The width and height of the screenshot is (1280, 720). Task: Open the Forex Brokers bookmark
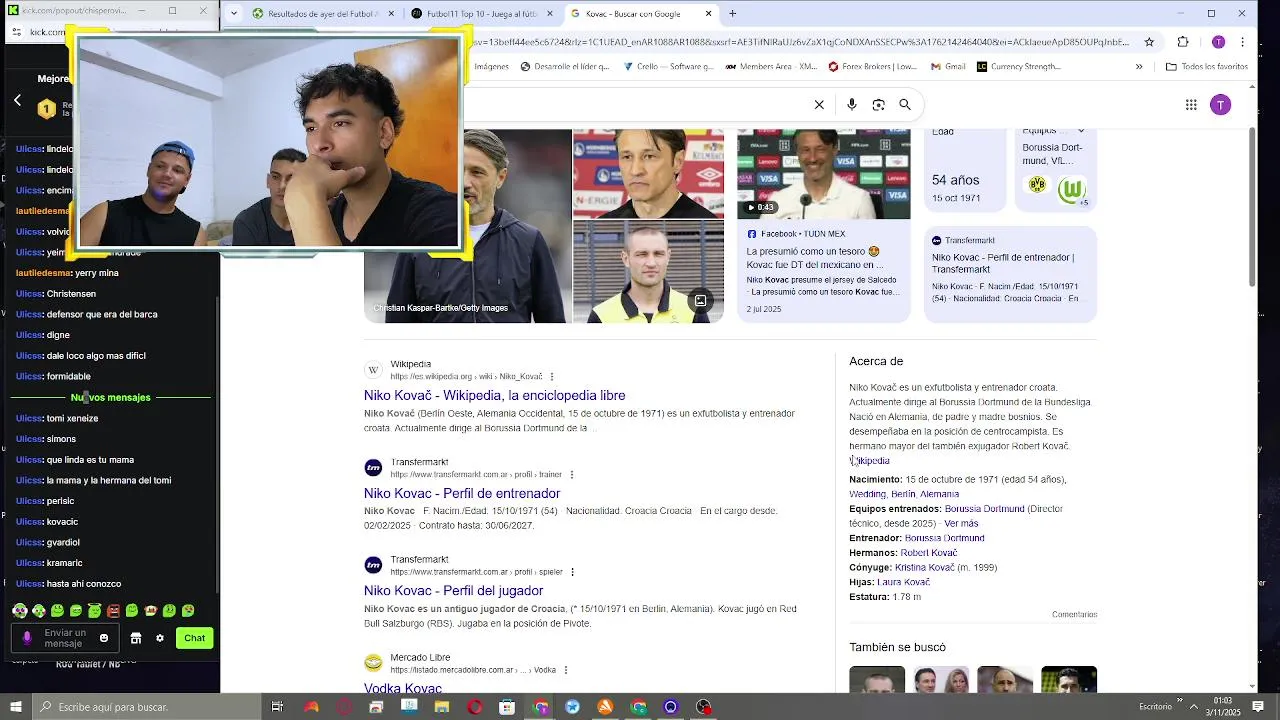(872, 67)
